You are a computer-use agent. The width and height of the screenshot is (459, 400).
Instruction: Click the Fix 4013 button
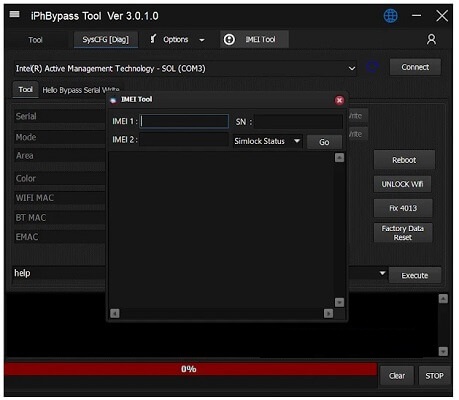point(403,208)
